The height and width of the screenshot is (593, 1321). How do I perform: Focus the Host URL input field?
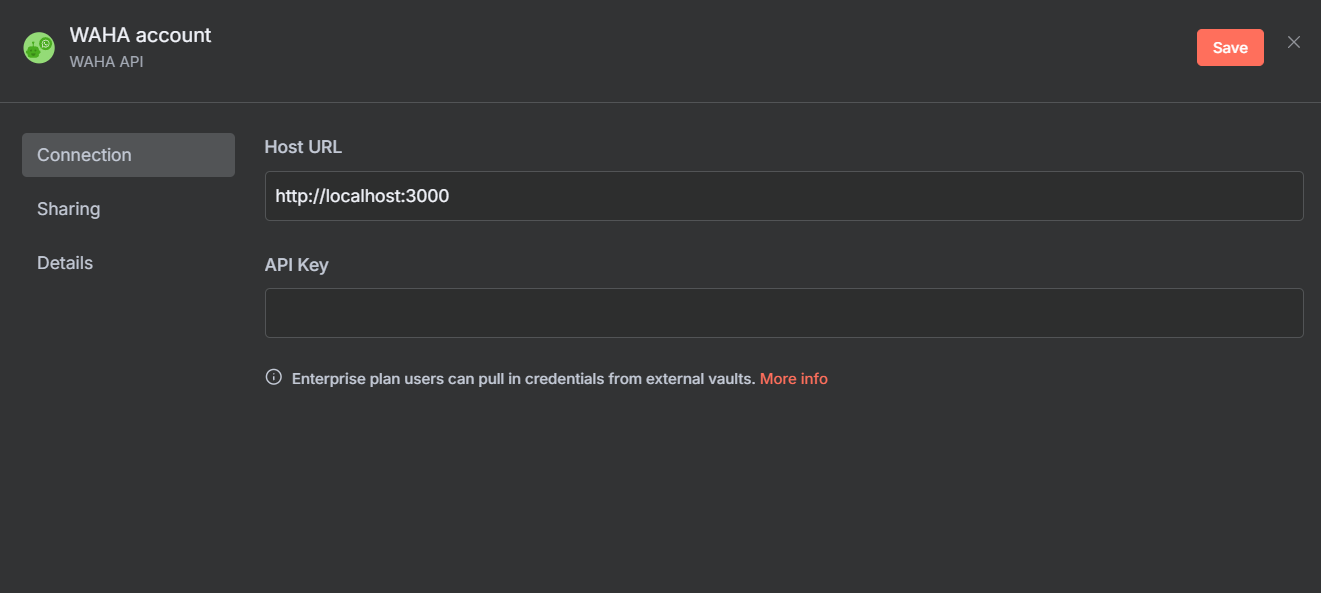point(784,196)
